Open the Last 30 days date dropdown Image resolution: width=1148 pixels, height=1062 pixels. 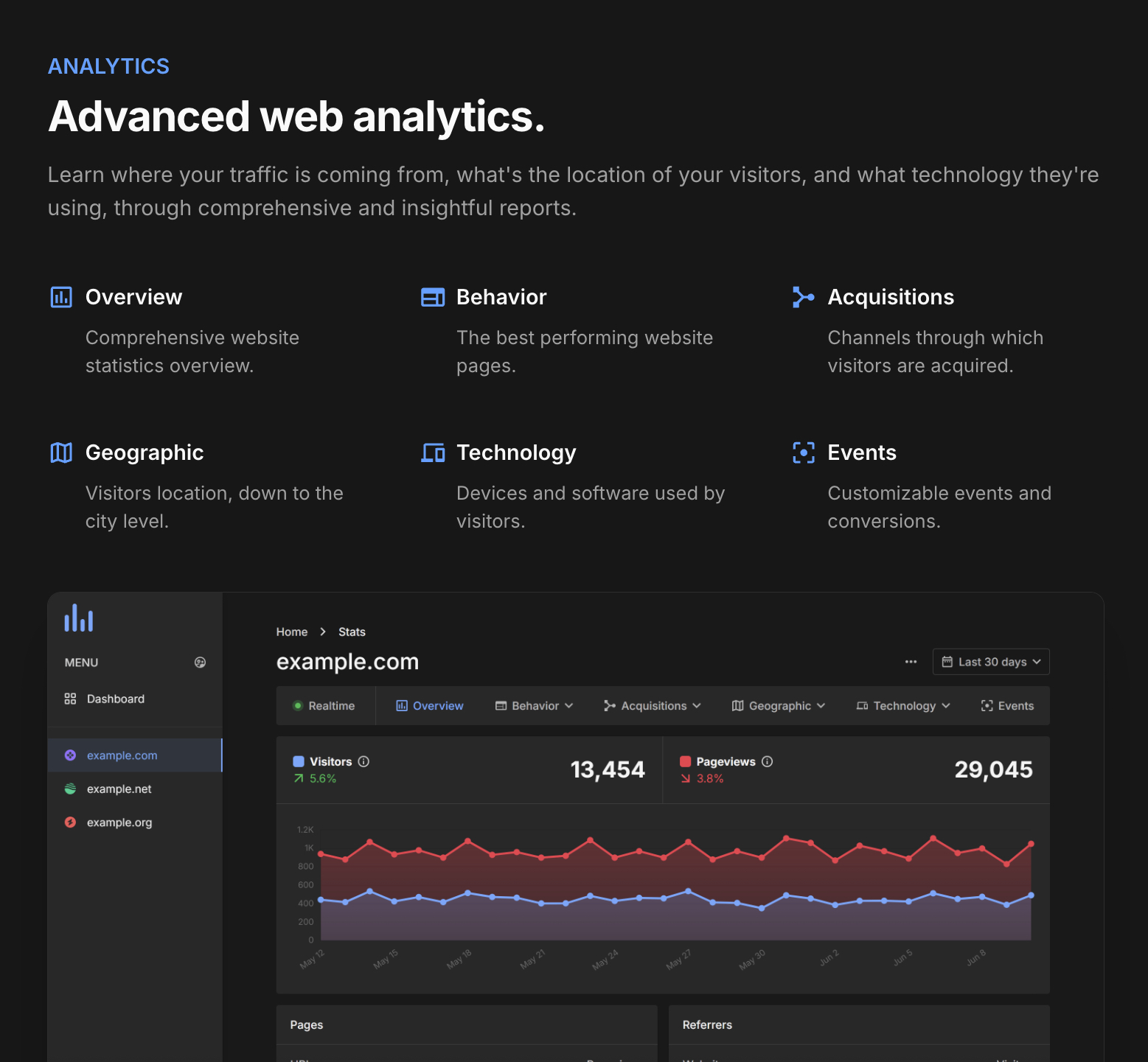991,662
